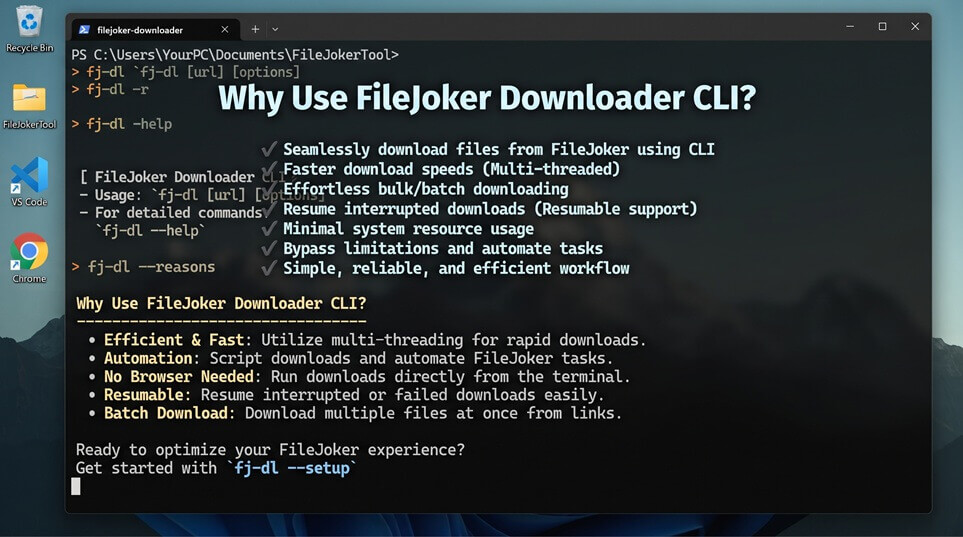Click the 'Efficient & Fast' bullet line
This screenshot has width=963, height=537.
coord(367,340)
